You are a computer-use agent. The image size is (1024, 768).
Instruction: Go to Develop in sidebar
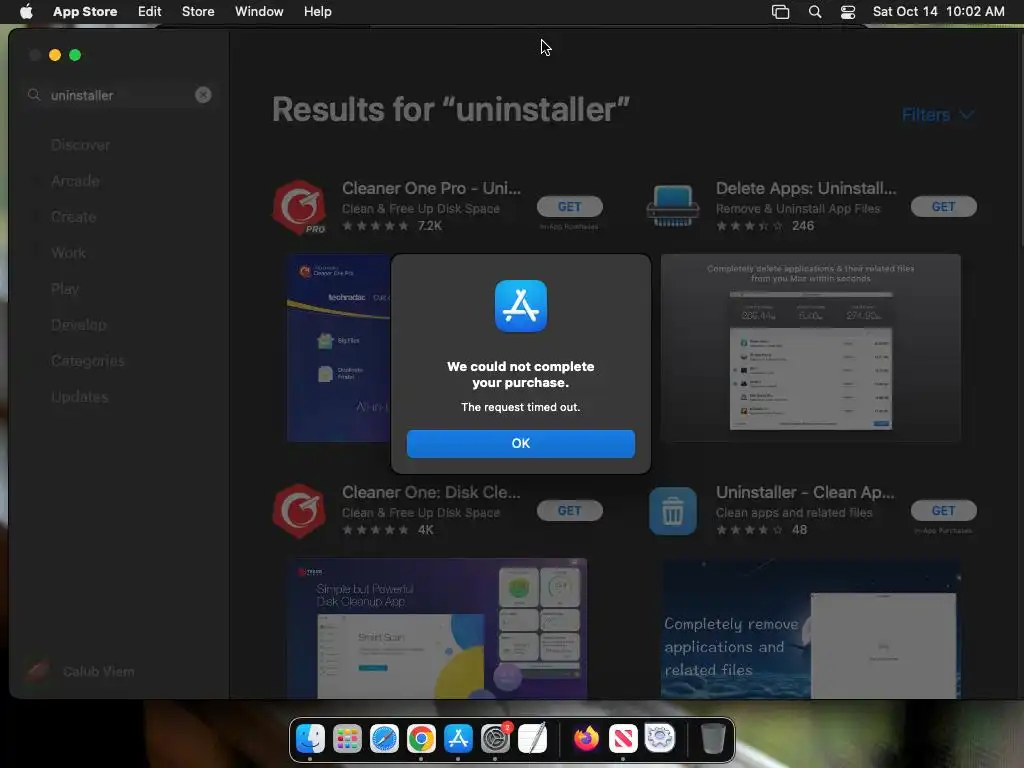(78, 325)
